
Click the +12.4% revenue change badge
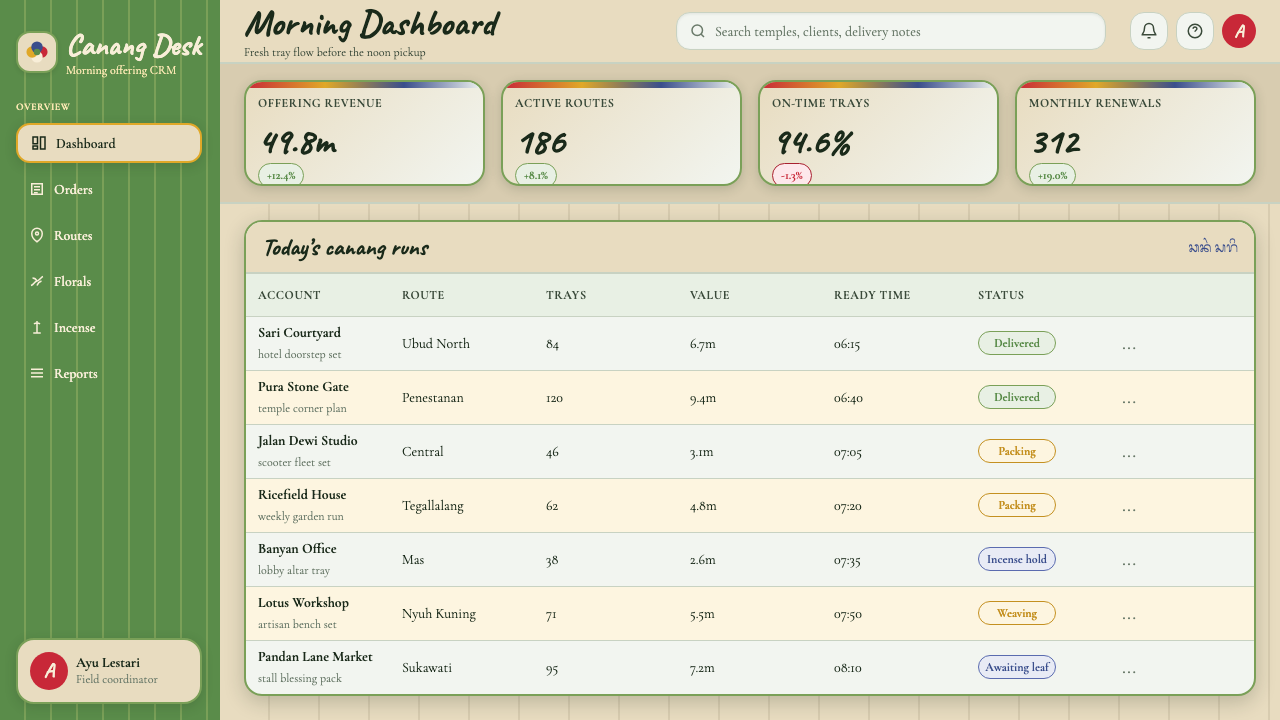[x=281, y=175]
